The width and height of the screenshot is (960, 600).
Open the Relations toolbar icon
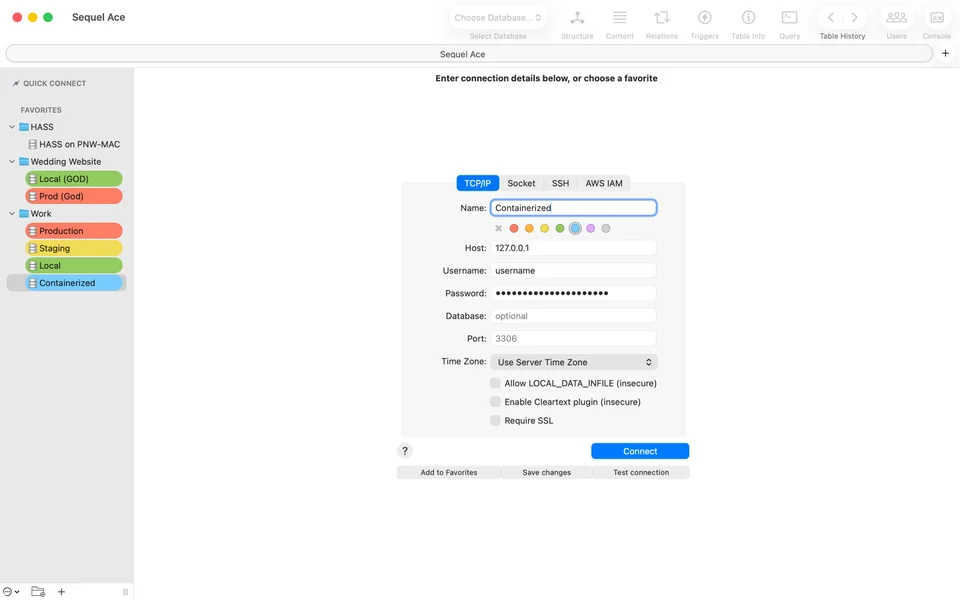click(661, 18)
